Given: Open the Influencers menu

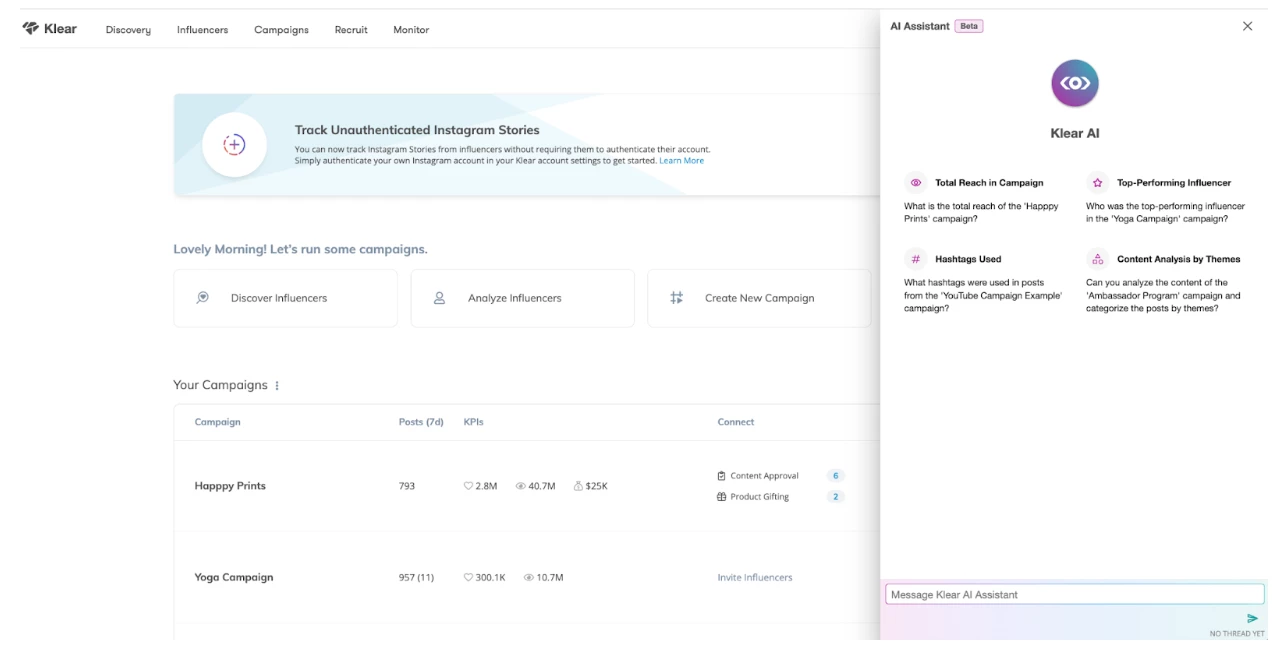Looking at the screenshot, I should pyautogui.click(x=202, y=30).
